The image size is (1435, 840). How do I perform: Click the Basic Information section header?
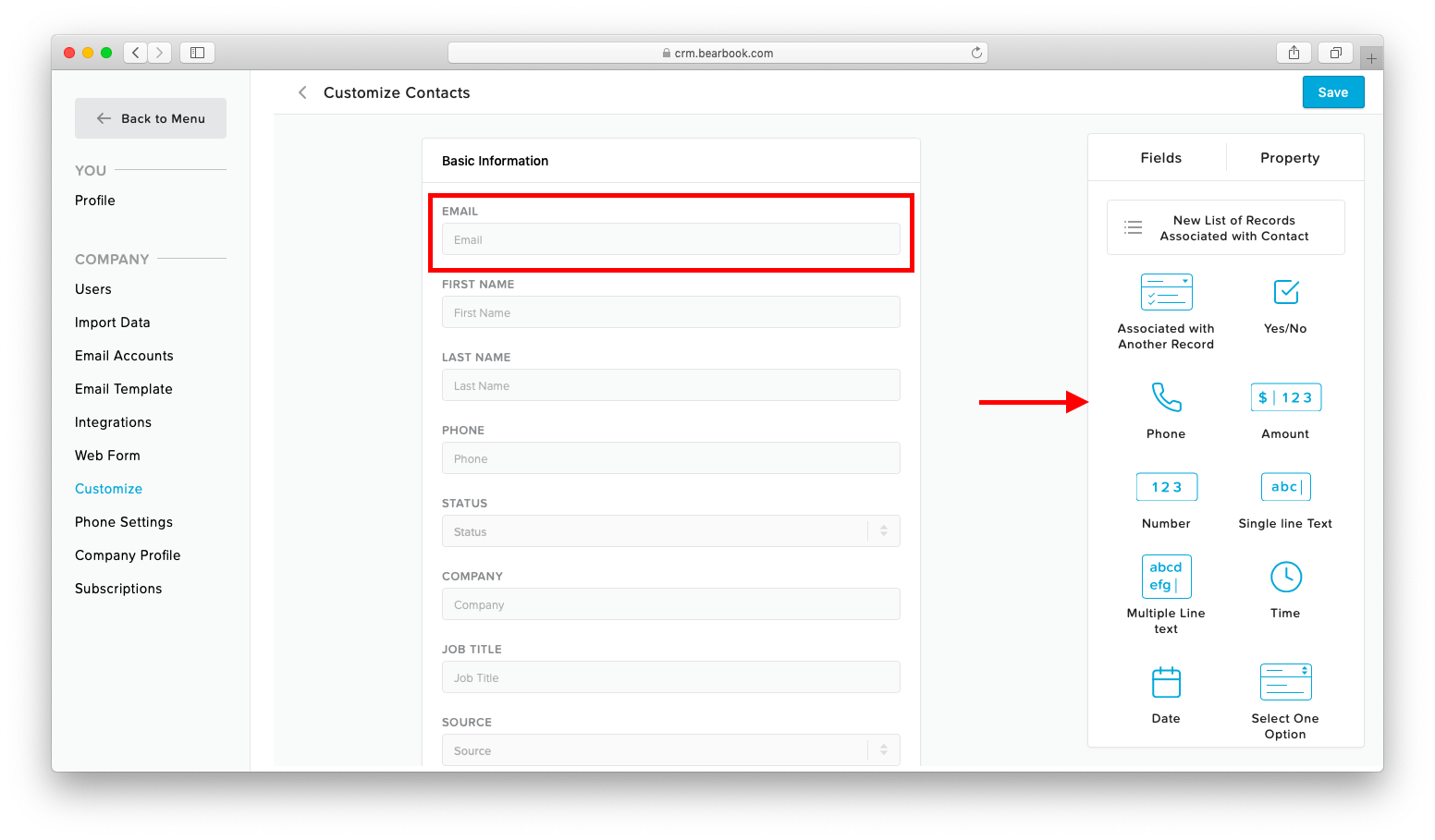click(495, 161)
